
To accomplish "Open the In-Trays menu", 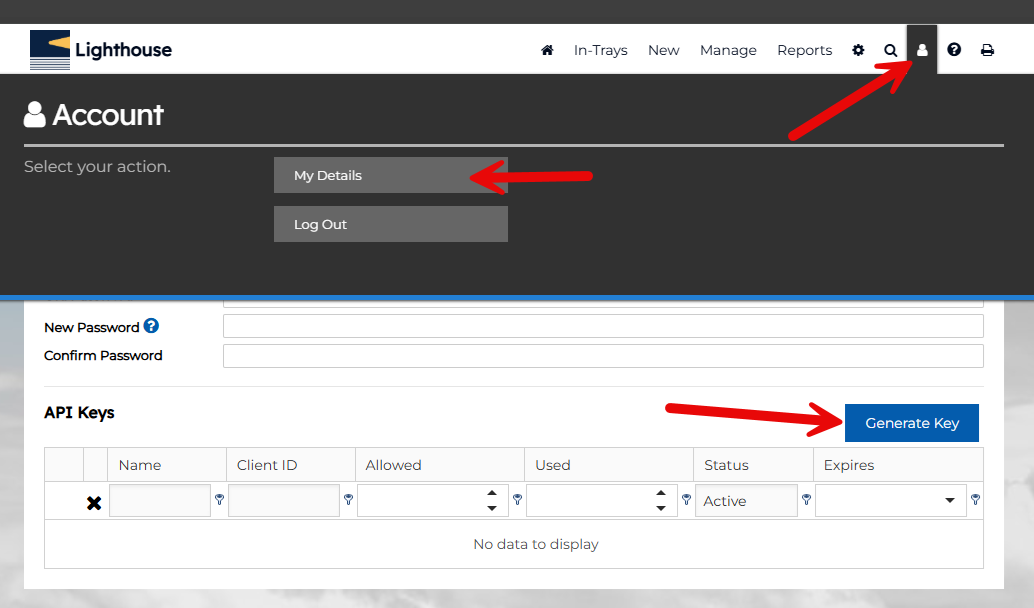I will click(x=600, y=50).
